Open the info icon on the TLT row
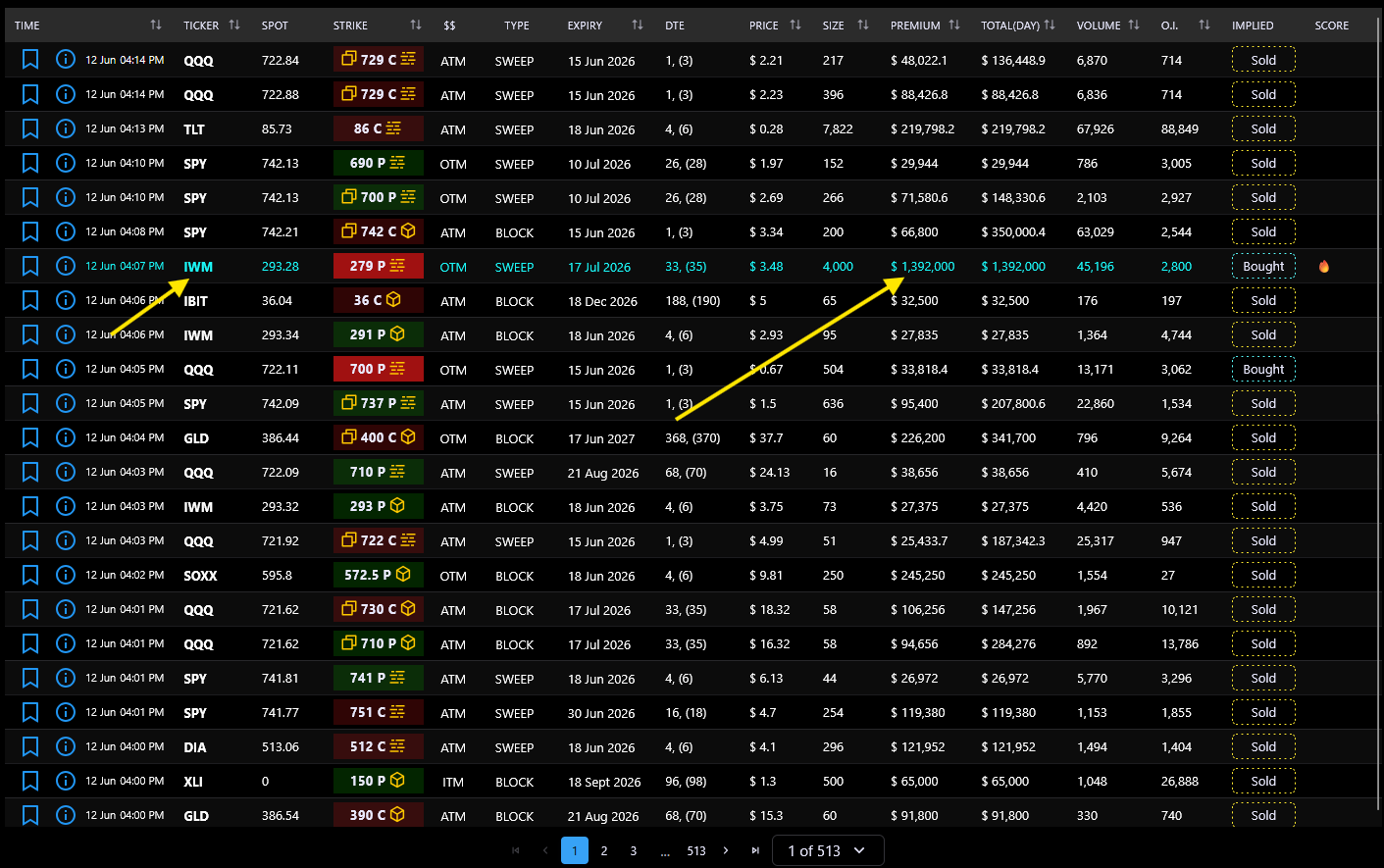The width and height of the screenshot is (1384, 868). point(66,128)
